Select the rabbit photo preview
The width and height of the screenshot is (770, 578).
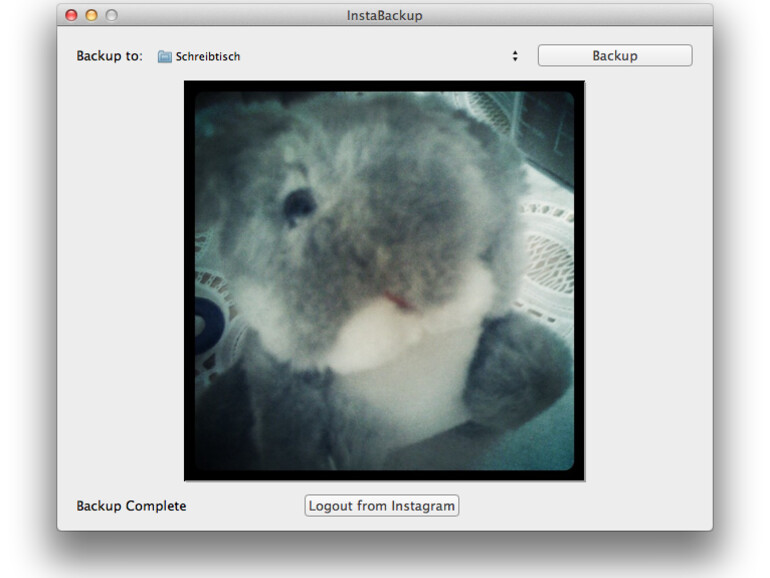click(384, 280)
